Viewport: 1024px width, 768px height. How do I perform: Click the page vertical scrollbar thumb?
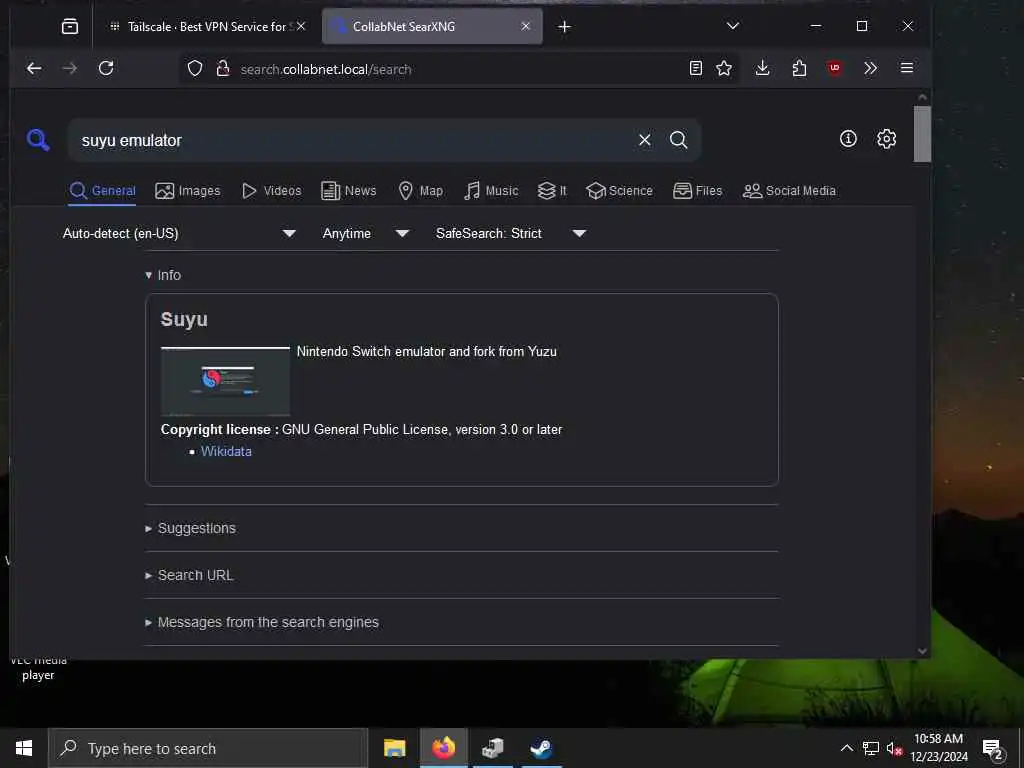click(x=921, y=133)
